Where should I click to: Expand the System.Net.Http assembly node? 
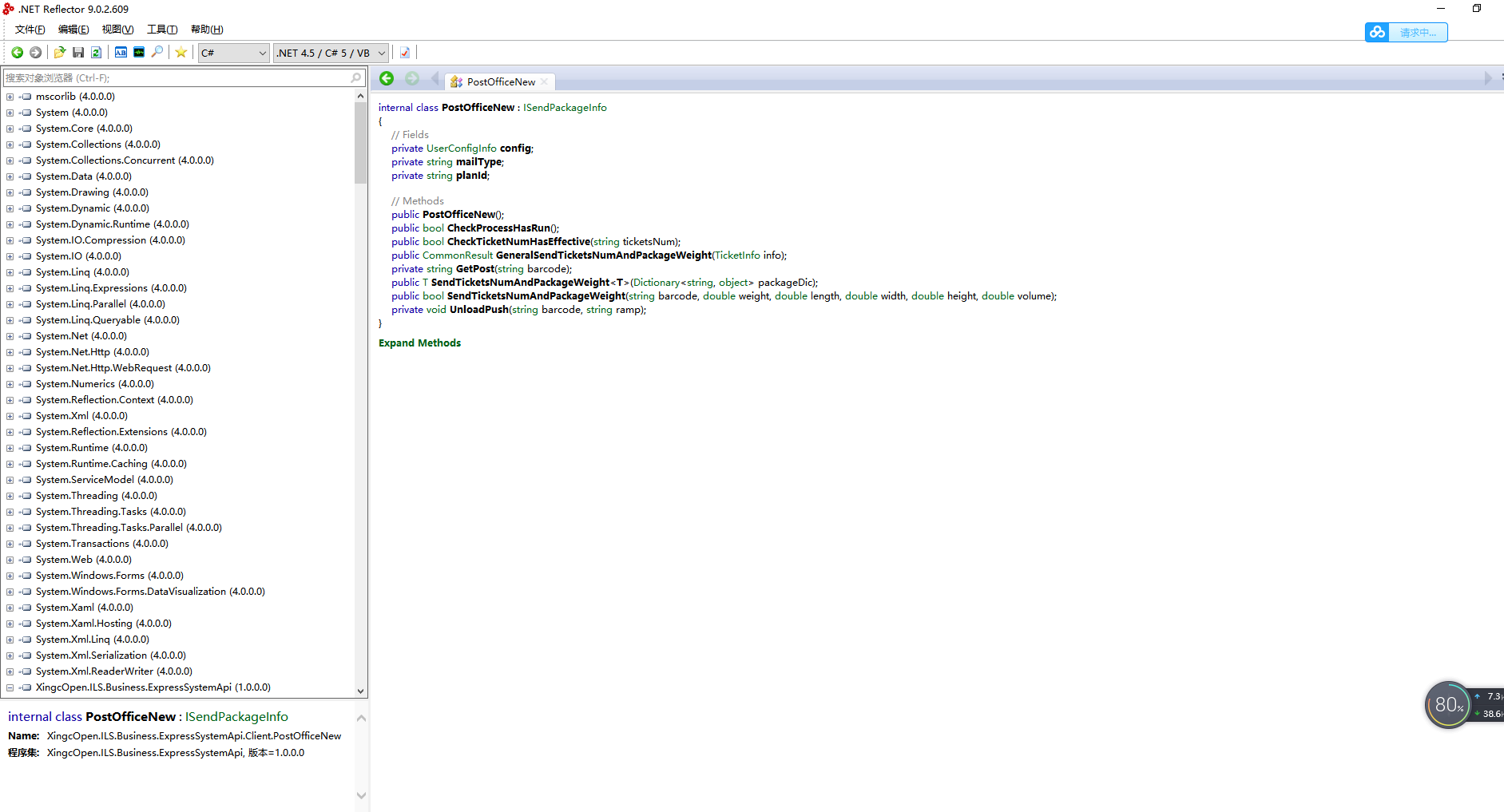click(x=10, y=352)
